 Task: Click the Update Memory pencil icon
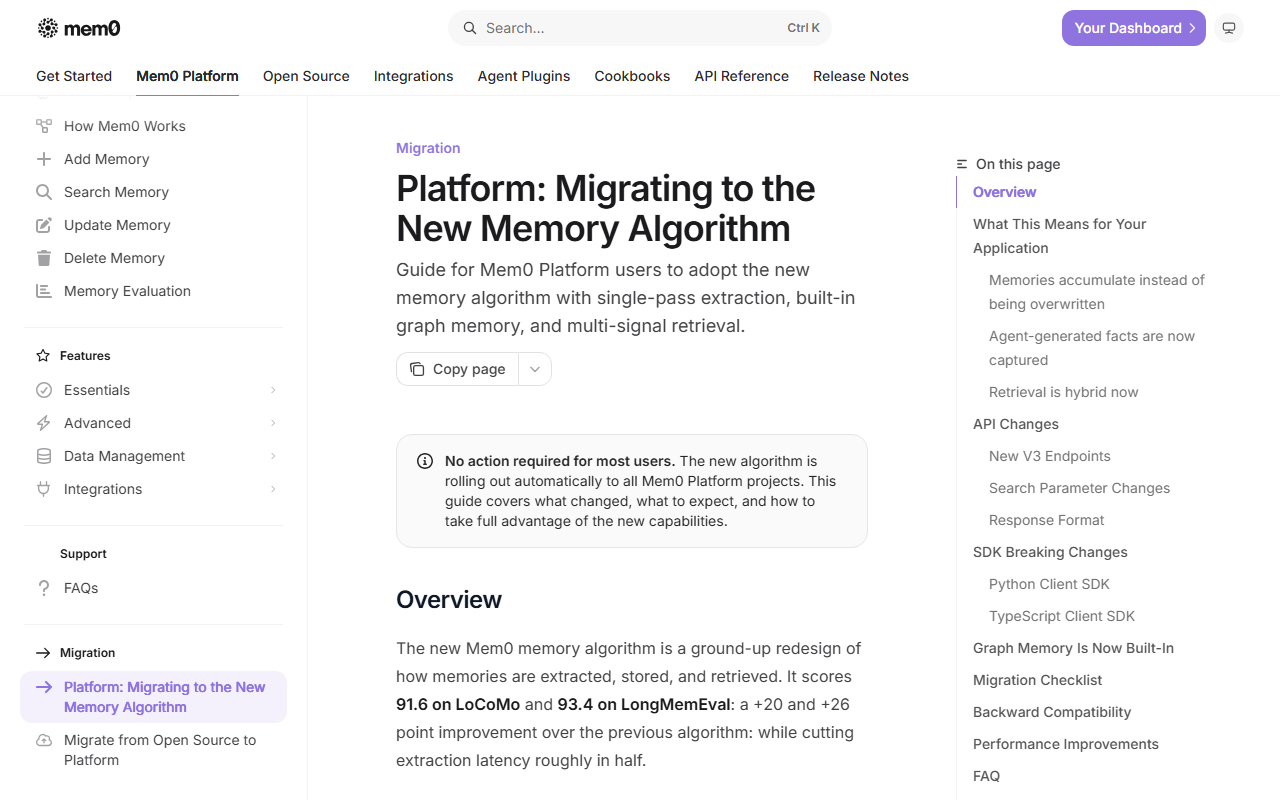pos(44,225)
